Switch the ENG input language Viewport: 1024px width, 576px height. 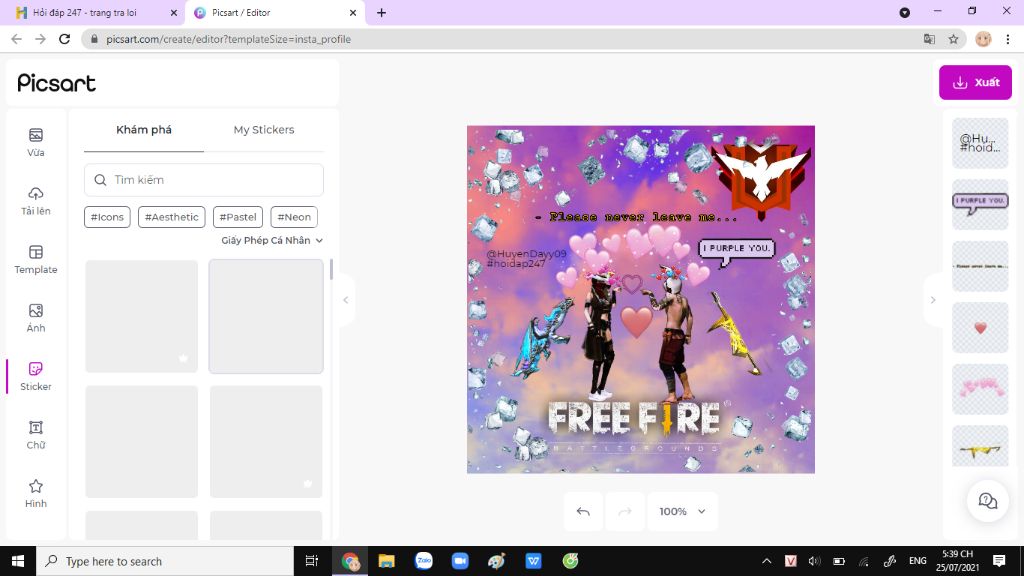[918, 561]
